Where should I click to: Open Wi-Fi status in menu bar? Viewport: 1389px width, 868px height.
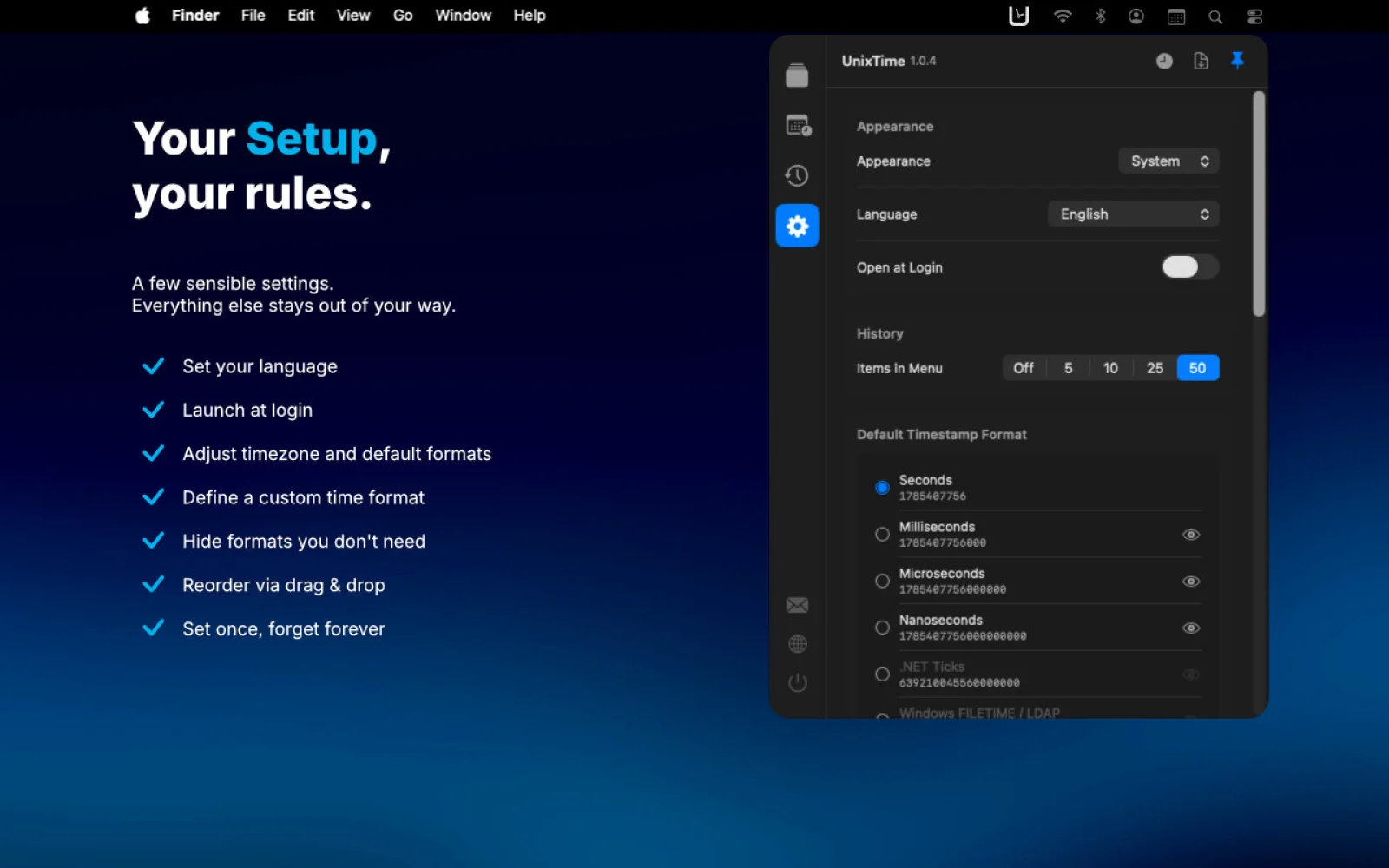pyautogui.click(x=1063, y=16)
